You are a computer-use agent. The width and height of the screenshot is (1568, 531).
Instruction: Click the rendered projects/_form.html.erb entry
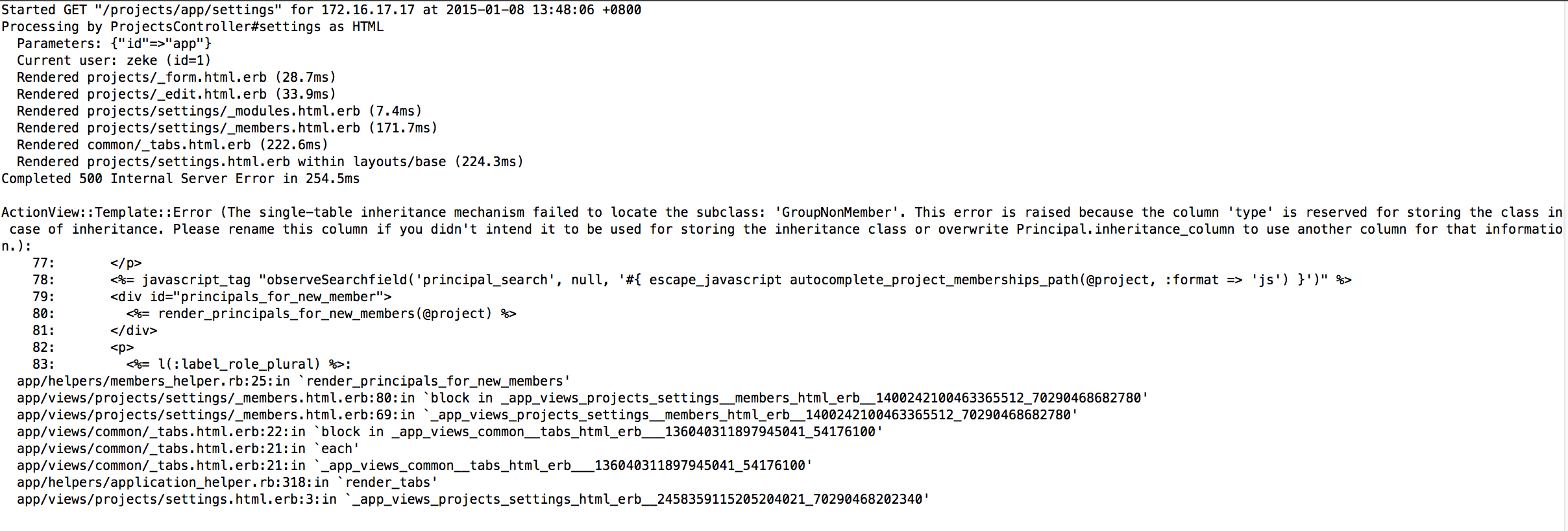coord(177,77)
